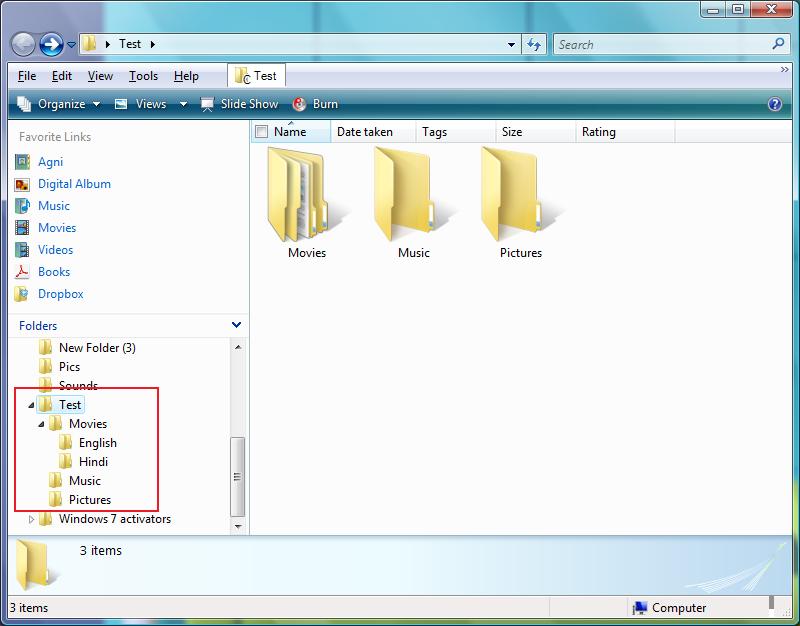Check the box beside the Name column header
The width and height of the screenshot is (800, 626).
click(x=260, y=131)
